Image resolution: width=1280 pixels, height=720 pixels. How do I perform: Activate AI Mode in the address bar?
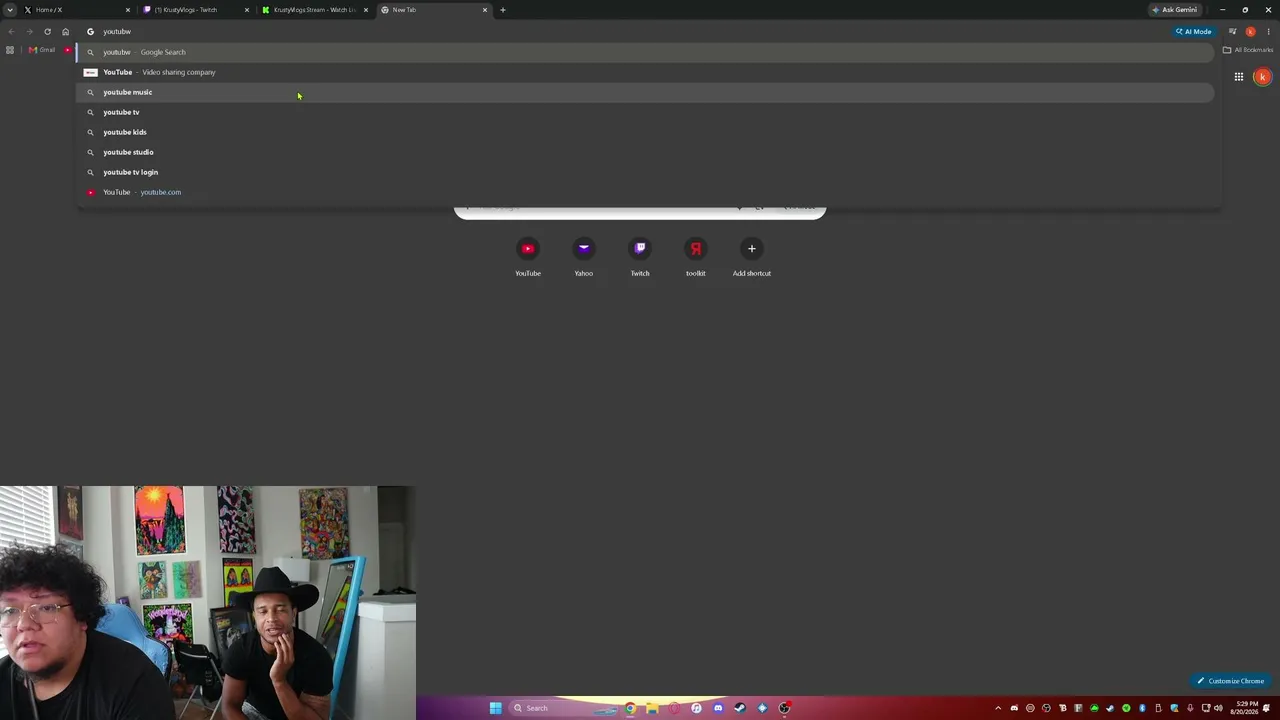(1194, 31)
